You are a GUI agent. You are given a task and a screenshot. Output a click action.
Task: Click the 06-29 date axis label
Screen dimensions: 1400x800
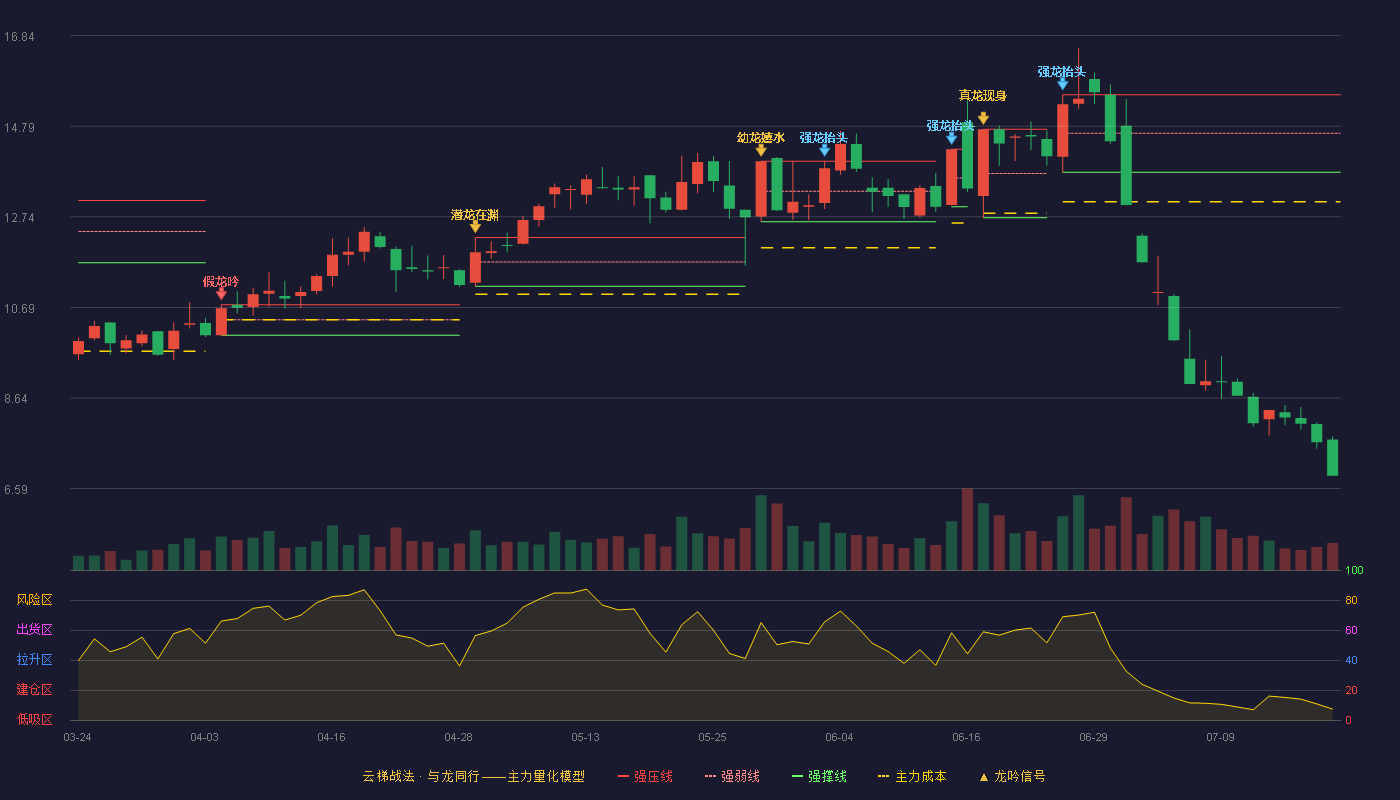coord(1093,737)
